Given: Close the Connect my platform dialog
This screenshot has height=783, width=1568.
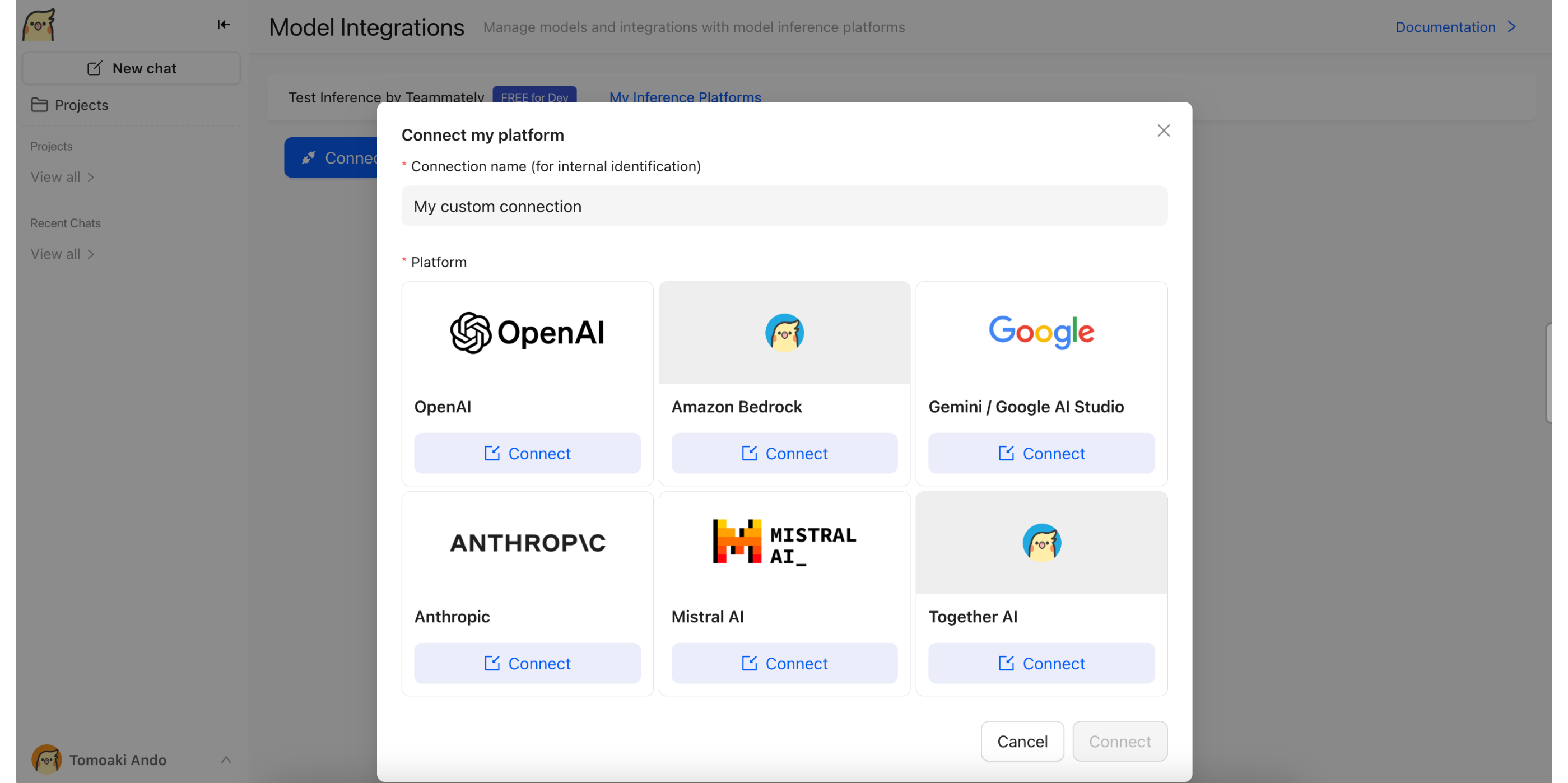Looking at the screenshot, I should point(1163,130).
